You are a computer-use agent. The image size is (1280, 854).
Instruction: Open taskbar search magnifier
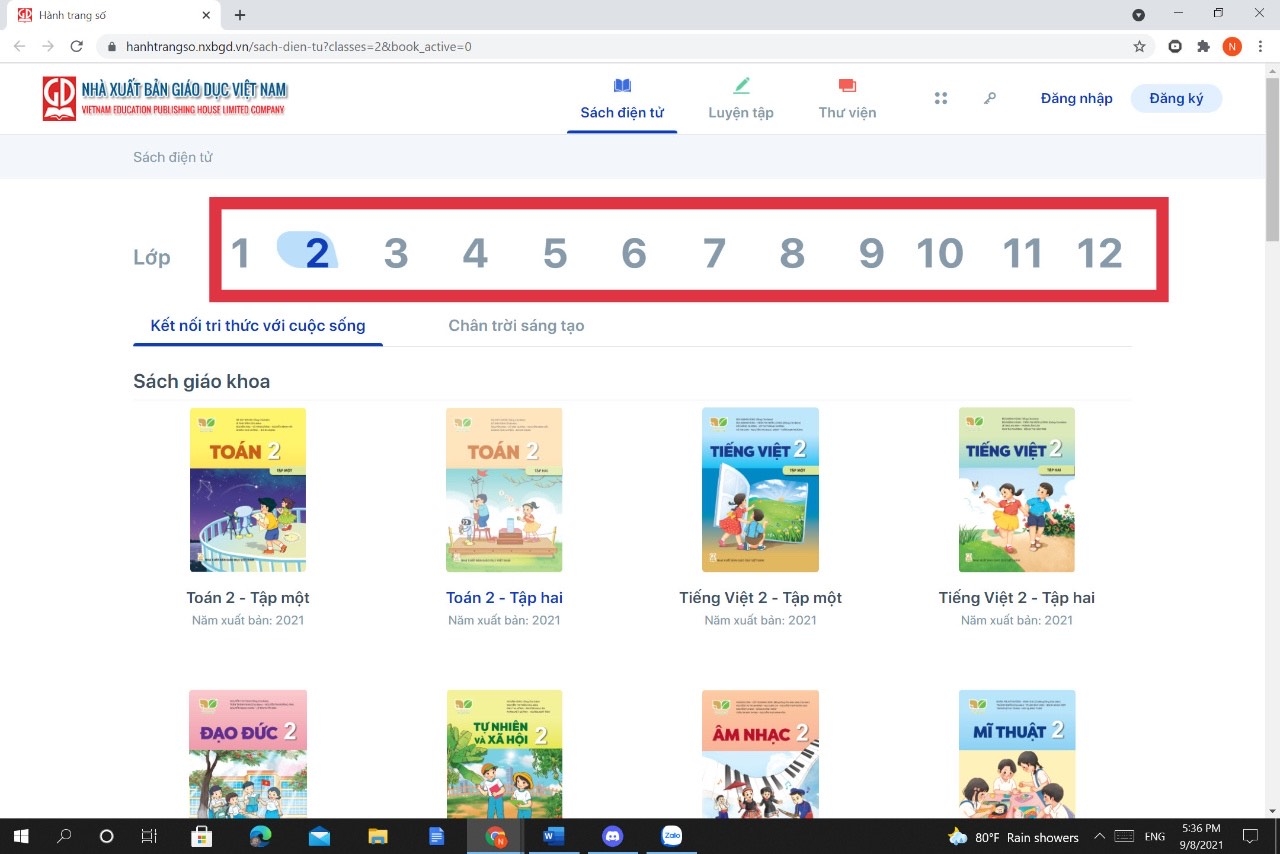(64, 836)
